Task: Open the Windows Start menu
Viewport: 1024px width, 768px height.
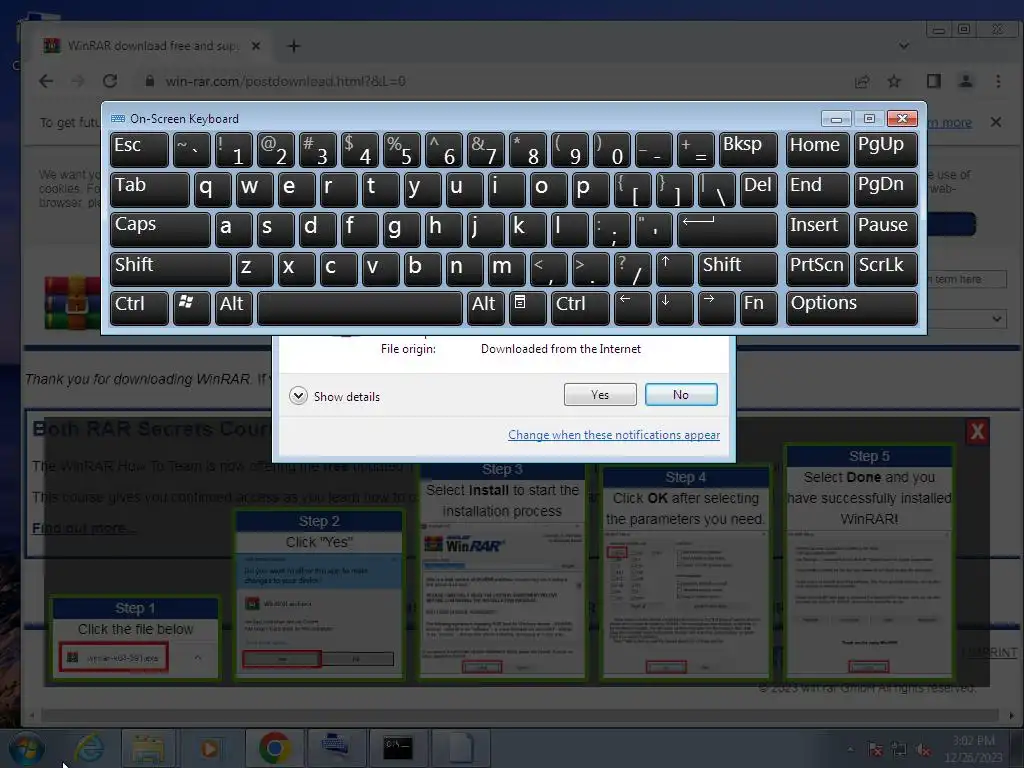Action: [26, 748]
